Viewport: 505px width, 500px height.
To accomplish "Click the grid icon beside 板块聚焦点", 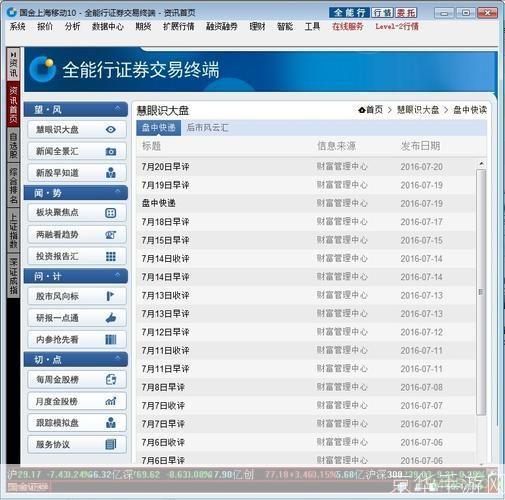I will 111,213.
